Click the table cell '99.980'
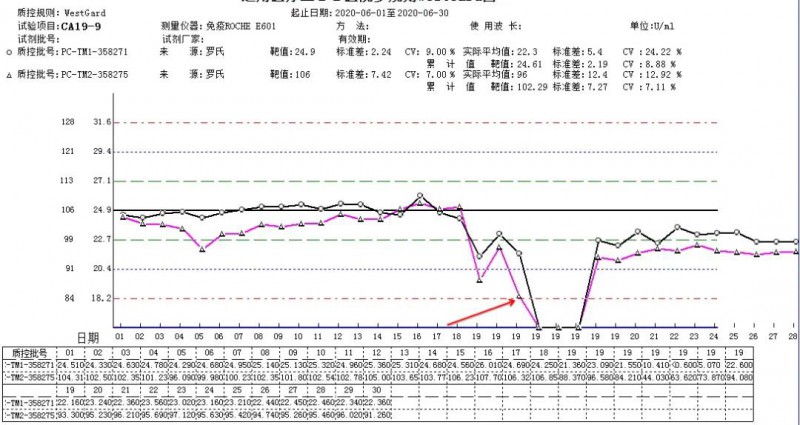The image size is (800, 425). 211,378
